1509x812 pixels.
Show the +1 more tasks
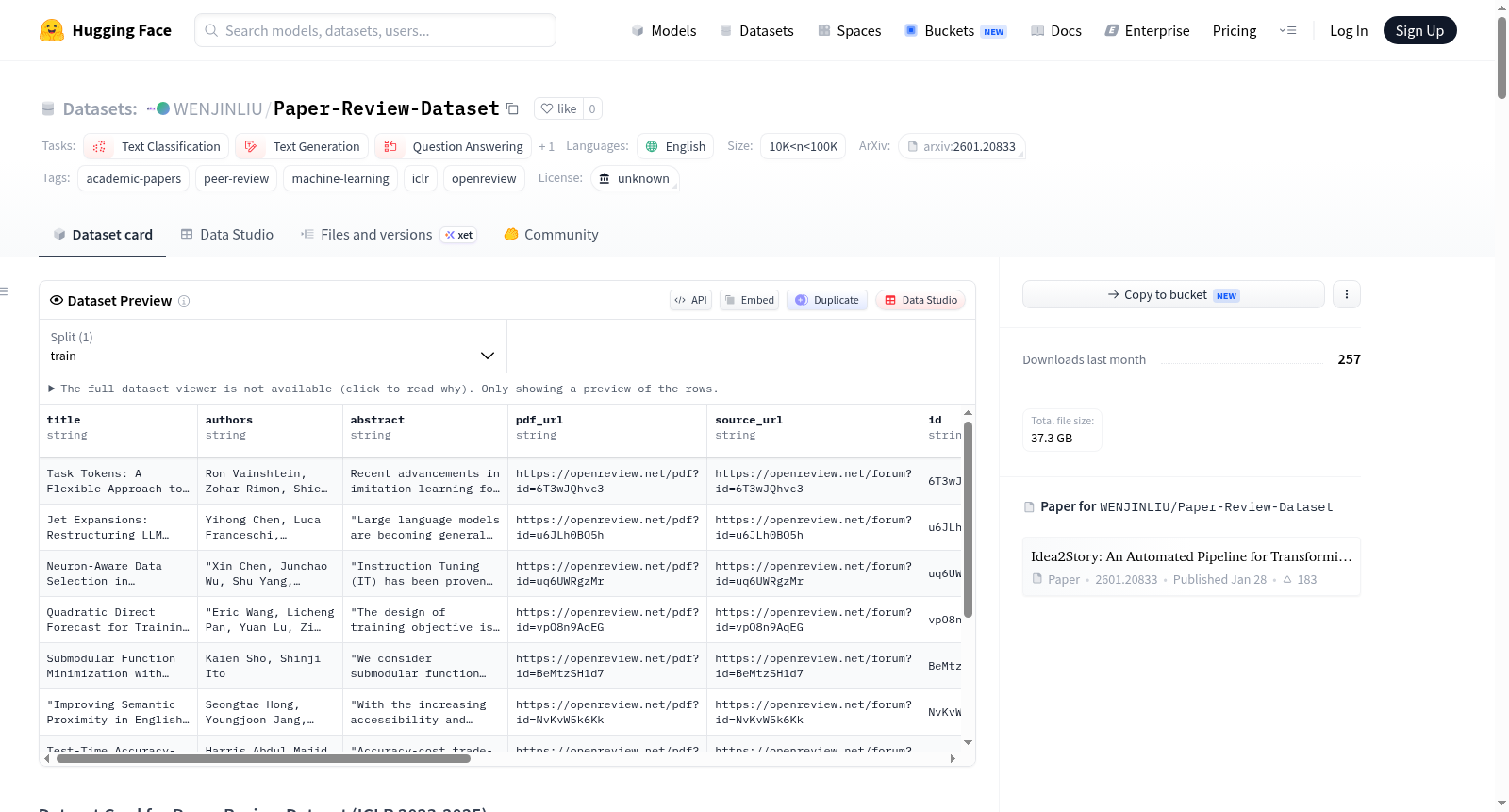click(x=546, y=147)
